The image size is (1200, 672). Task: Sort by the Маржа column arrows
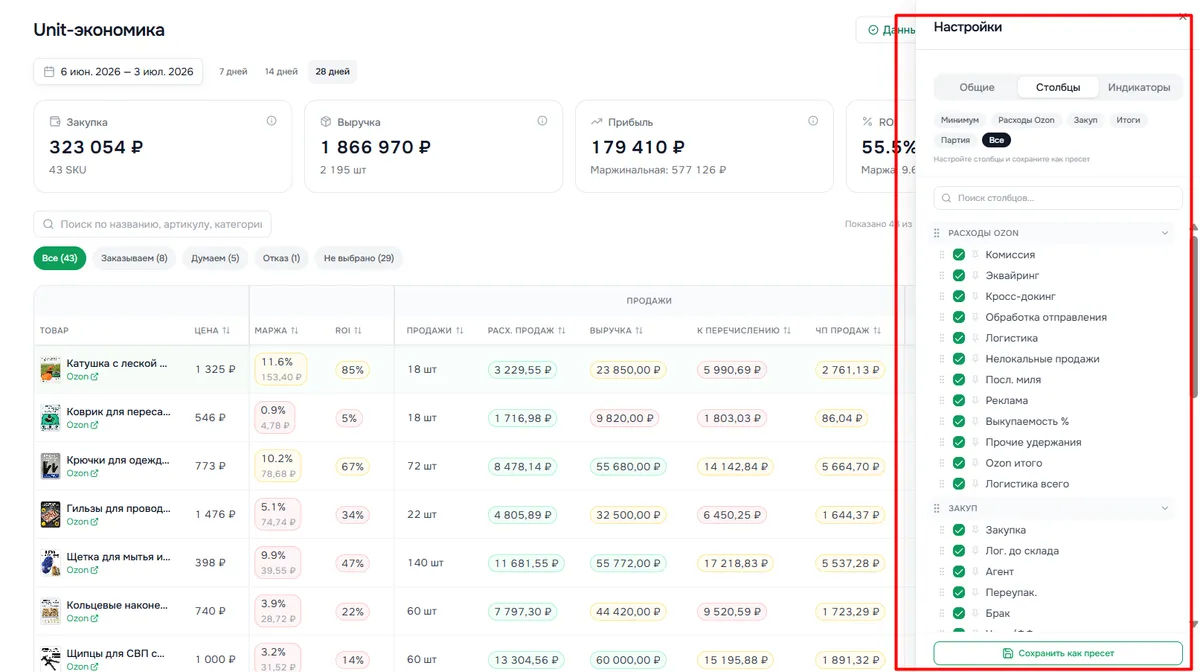297,330
